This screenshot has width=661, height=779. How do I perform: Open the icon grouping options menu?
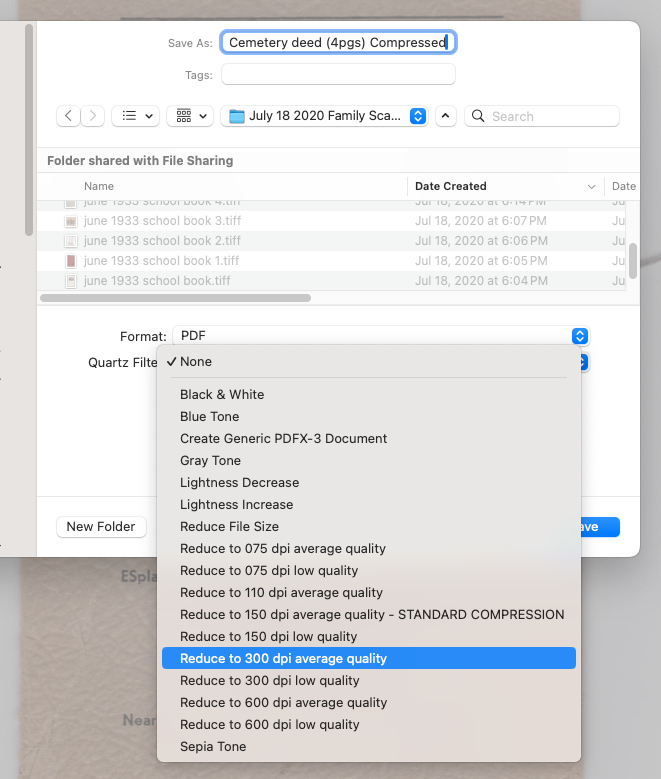coord(190,116)
